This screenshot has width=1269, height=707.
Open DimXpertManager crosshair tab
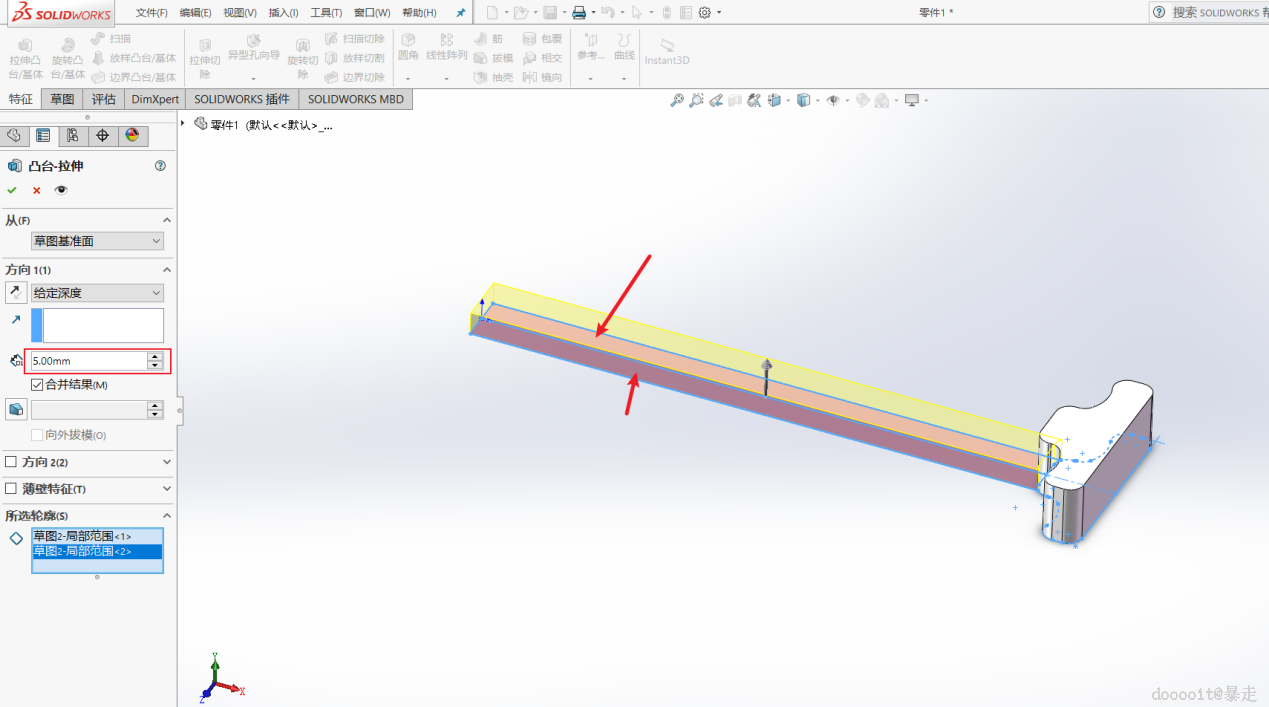point(102,136)
